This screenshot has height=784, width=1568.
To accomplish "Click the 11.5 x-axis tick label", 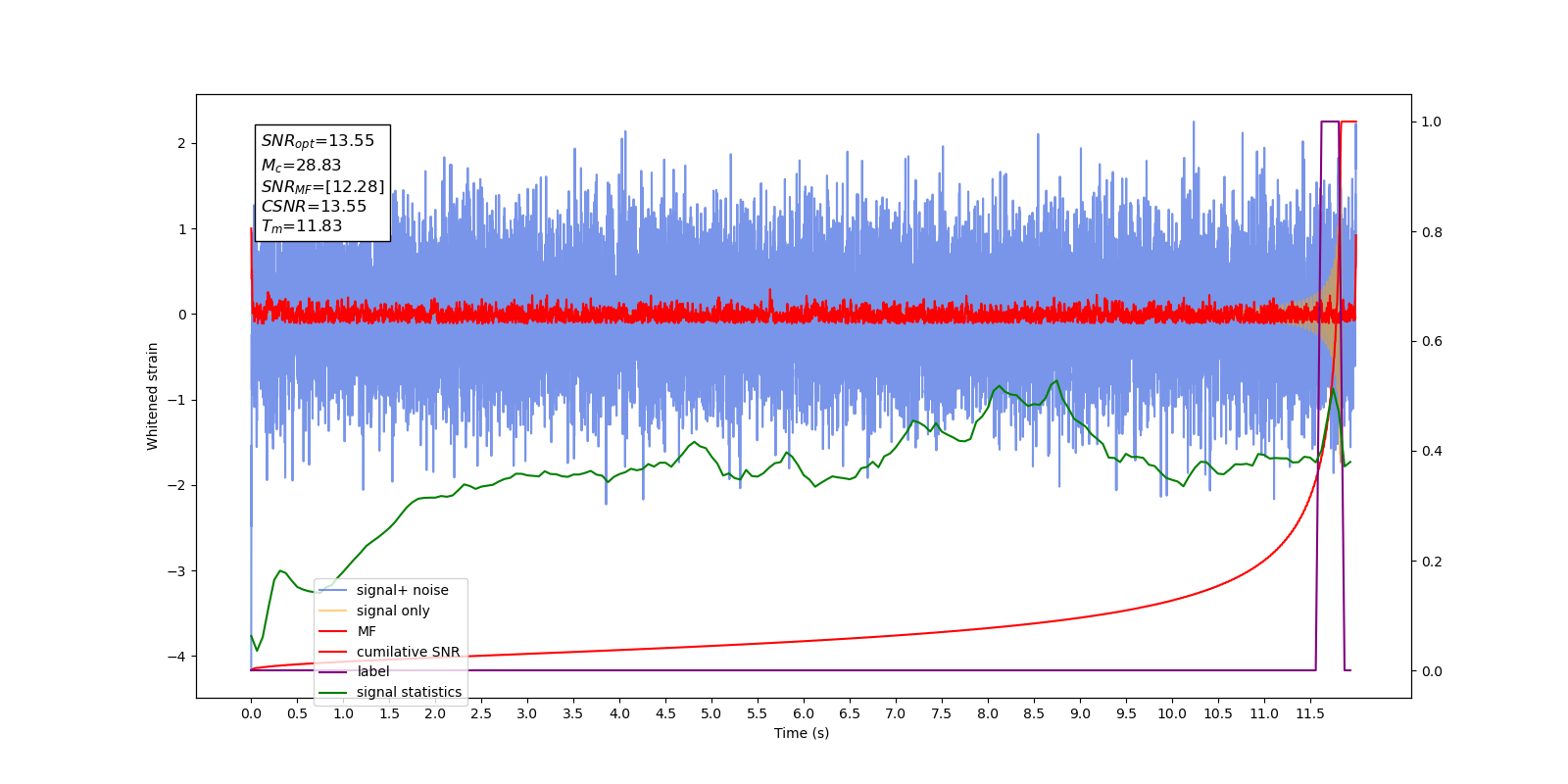I will point(1310,713).
